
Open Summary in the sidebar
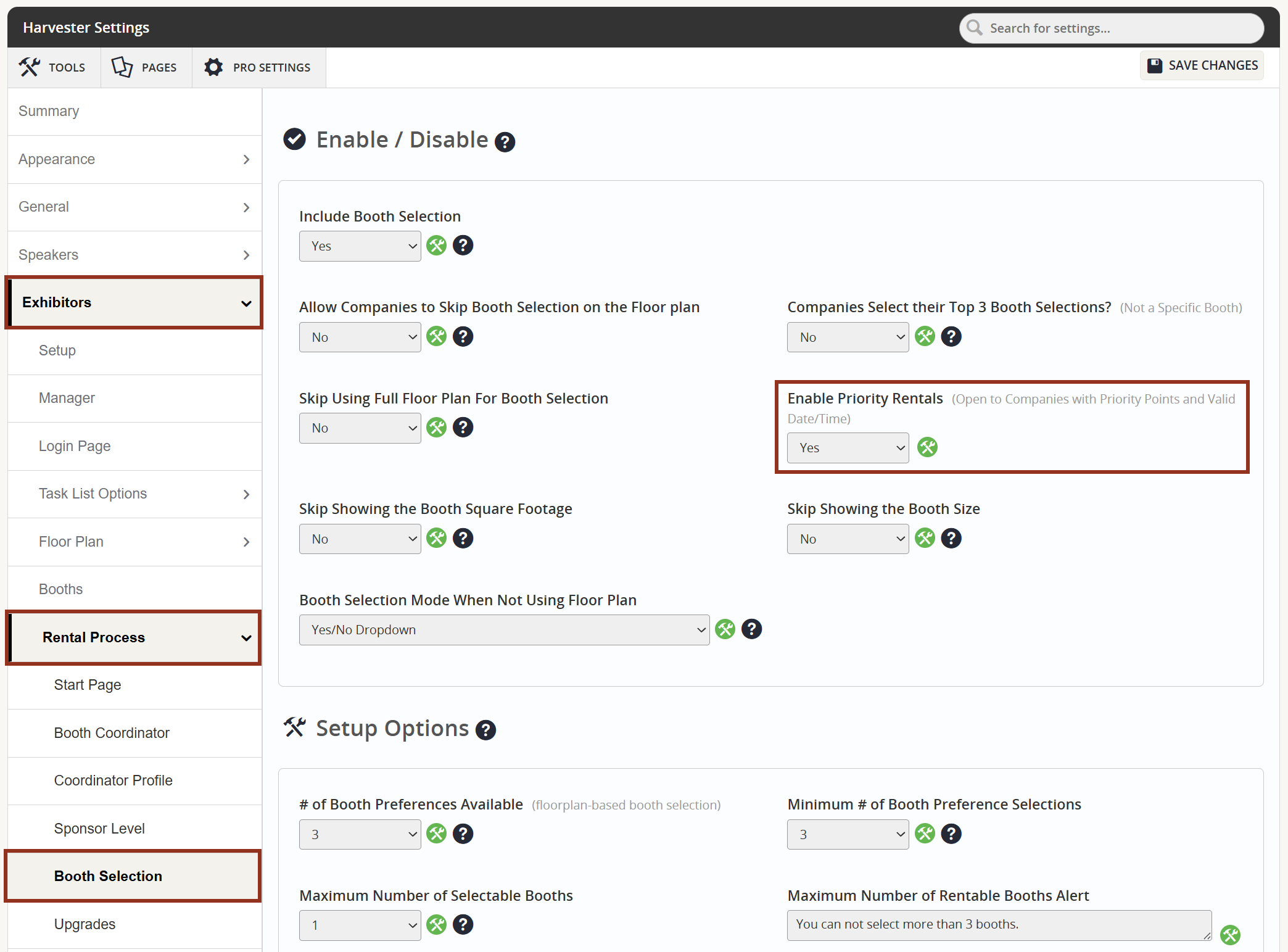pos(134,112)
